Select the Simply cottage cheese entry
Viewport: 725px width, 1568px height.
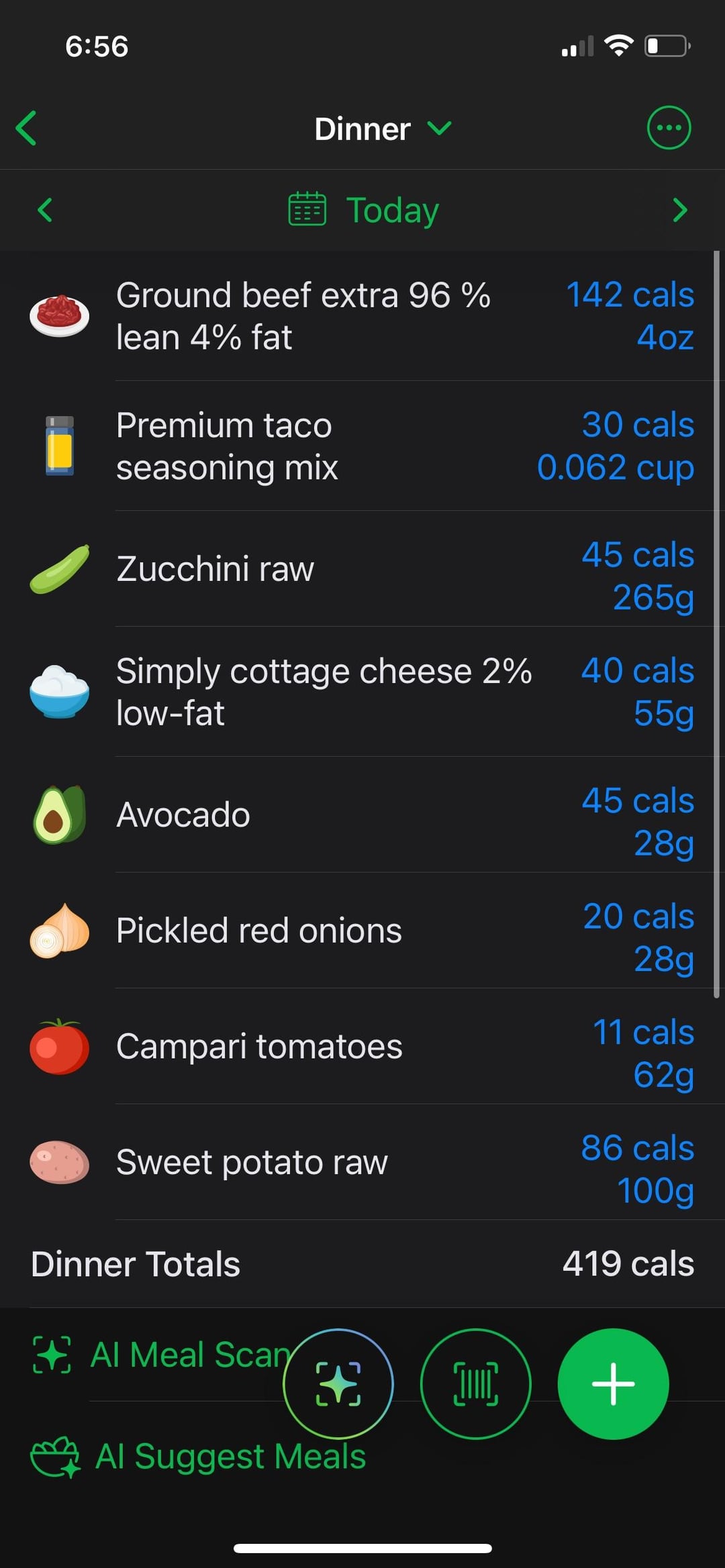point(324,692)
